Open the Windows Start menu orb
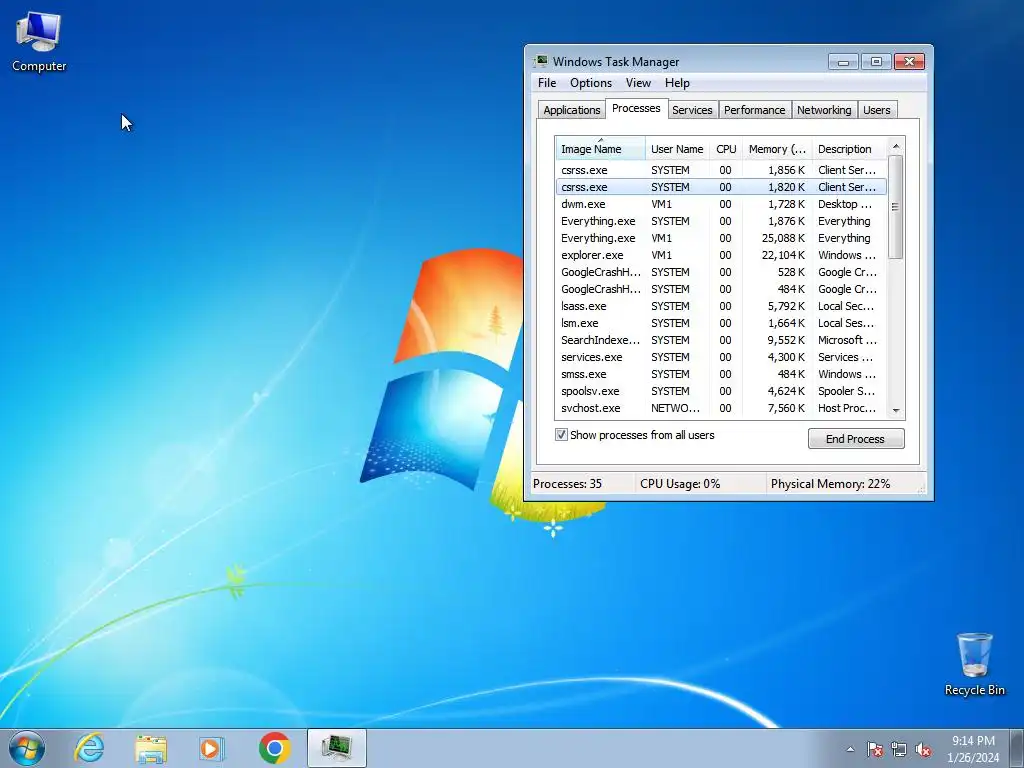 coord(27,748)
